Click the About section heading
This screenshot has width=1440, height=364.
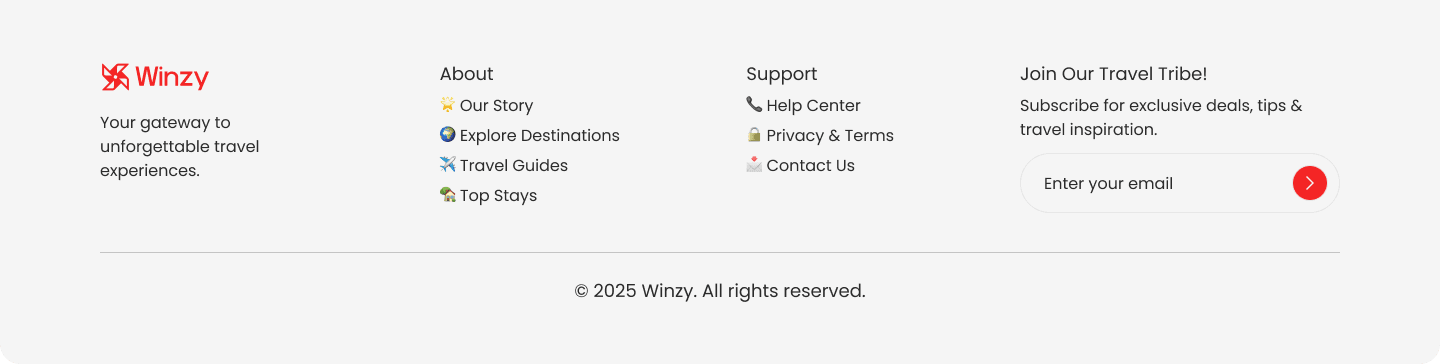(x=467, y=74)
